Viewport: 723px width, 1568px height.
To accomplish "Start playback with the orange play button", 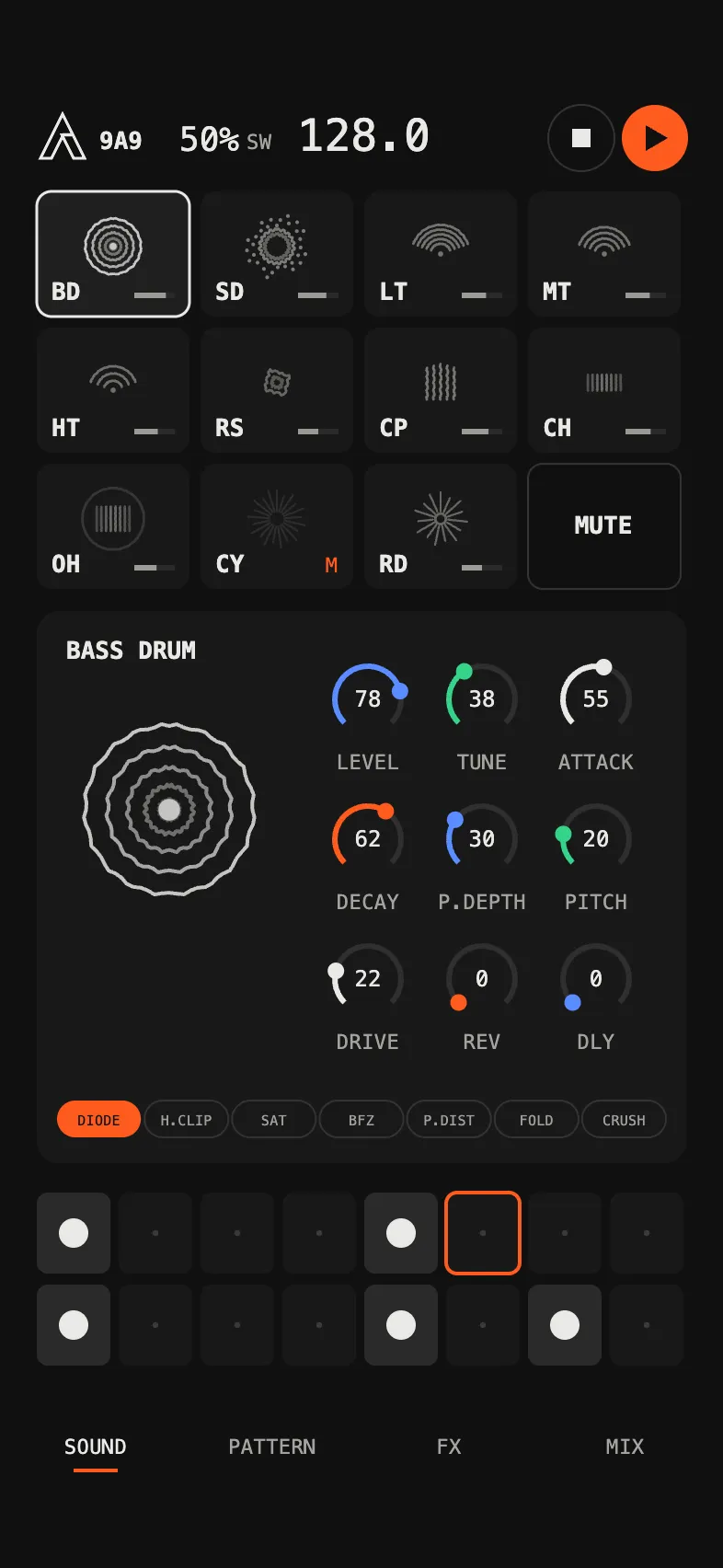I will click(x=655, y=138).
